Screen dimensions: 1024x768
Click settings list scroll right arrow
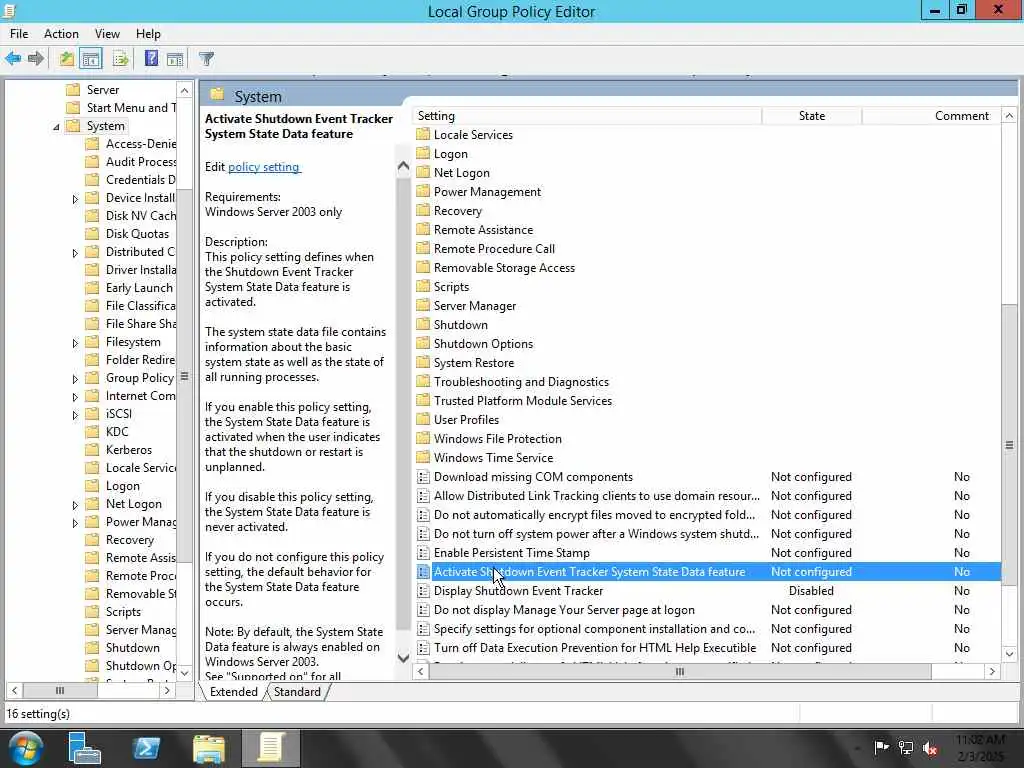click(x=992, y=671)
